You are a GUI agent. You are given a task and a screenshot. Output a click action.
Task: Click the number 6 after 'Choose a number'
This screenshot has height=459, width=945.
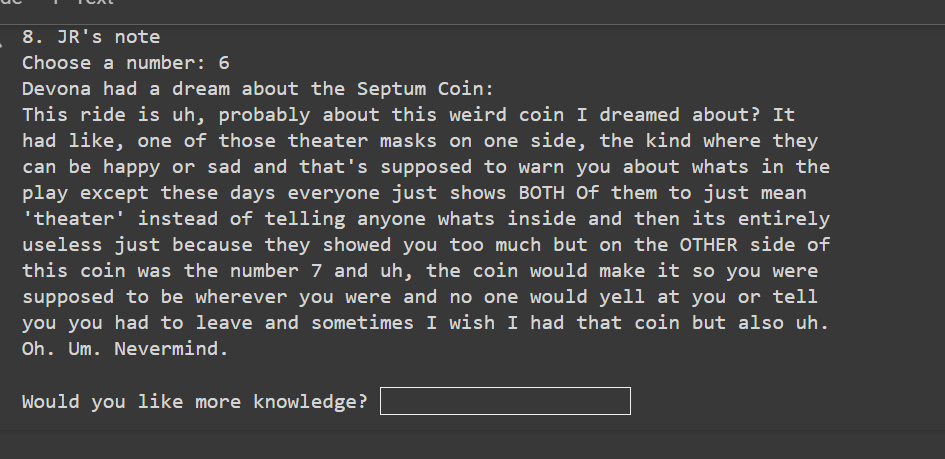pyautogui.click(x=224, y=63)
